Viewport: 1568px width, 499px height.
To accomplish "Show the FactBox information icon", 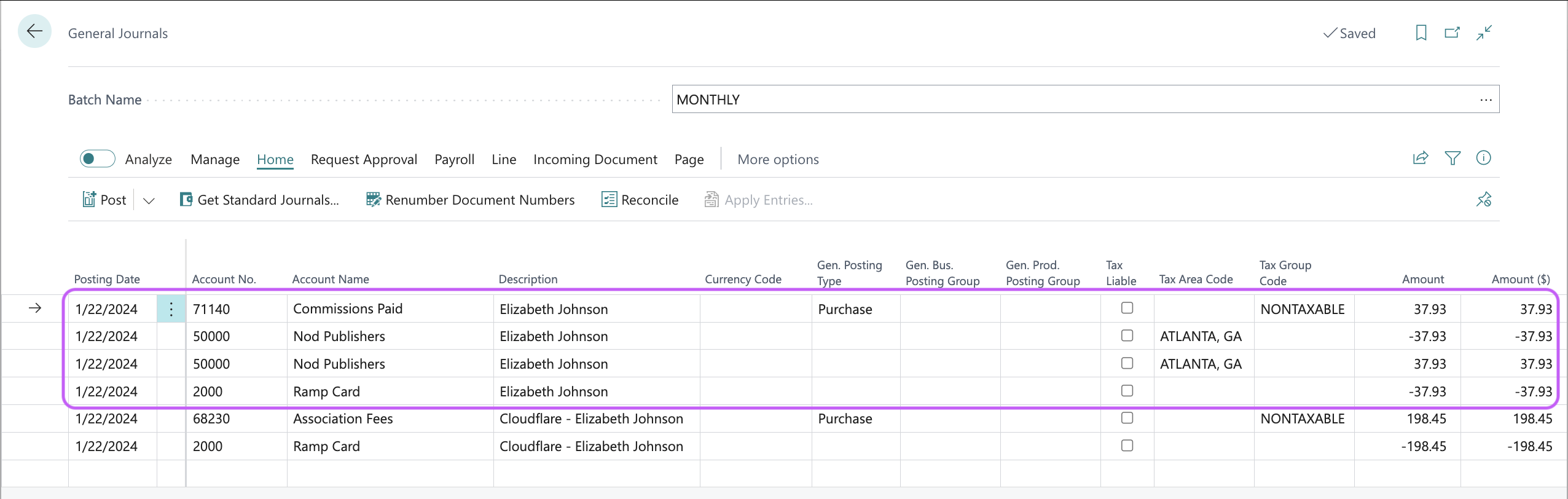I will pyautogui.click(x=1483, y=159).
